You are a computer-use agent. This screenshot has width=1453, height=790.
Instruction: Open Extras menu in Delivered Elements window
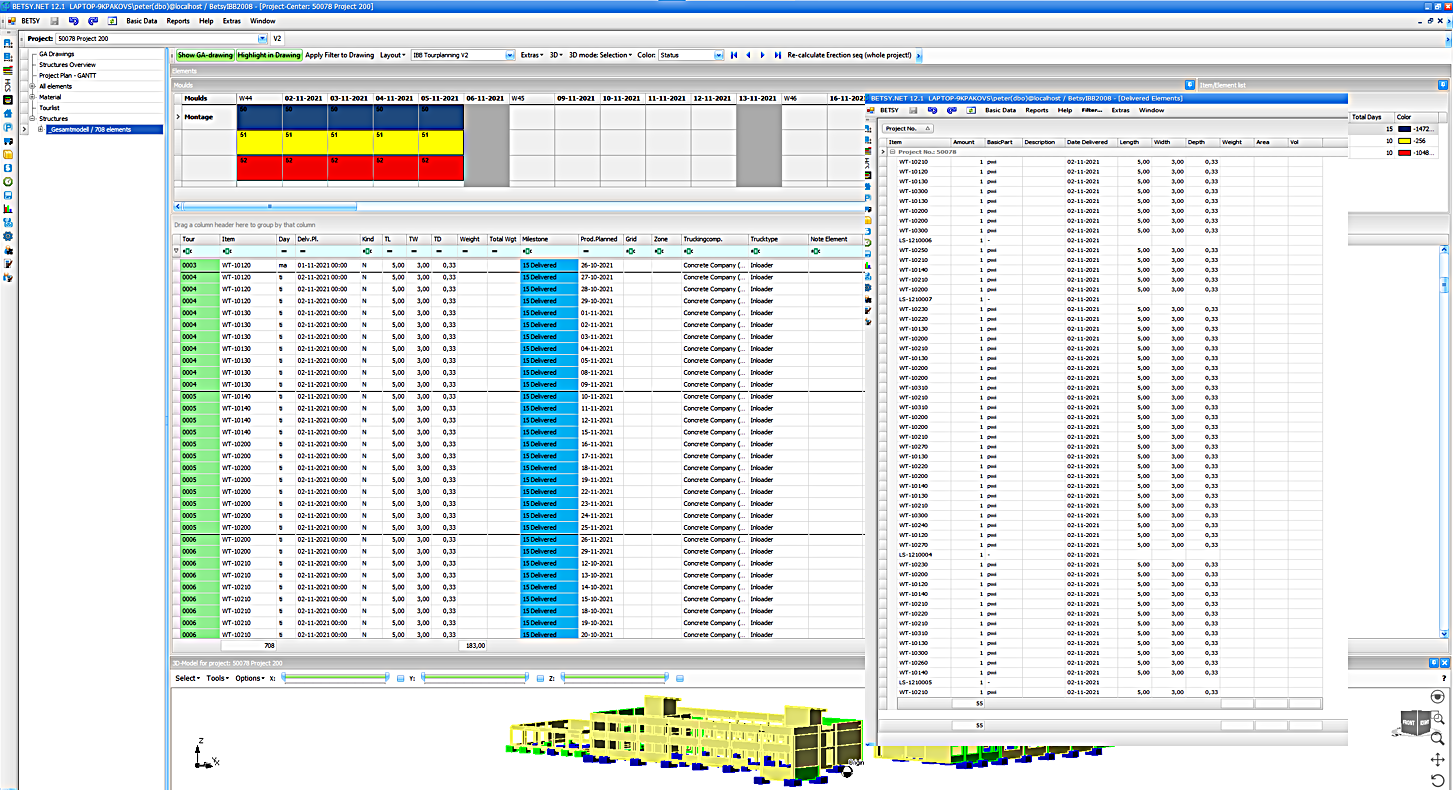(x=1121, y=110)
